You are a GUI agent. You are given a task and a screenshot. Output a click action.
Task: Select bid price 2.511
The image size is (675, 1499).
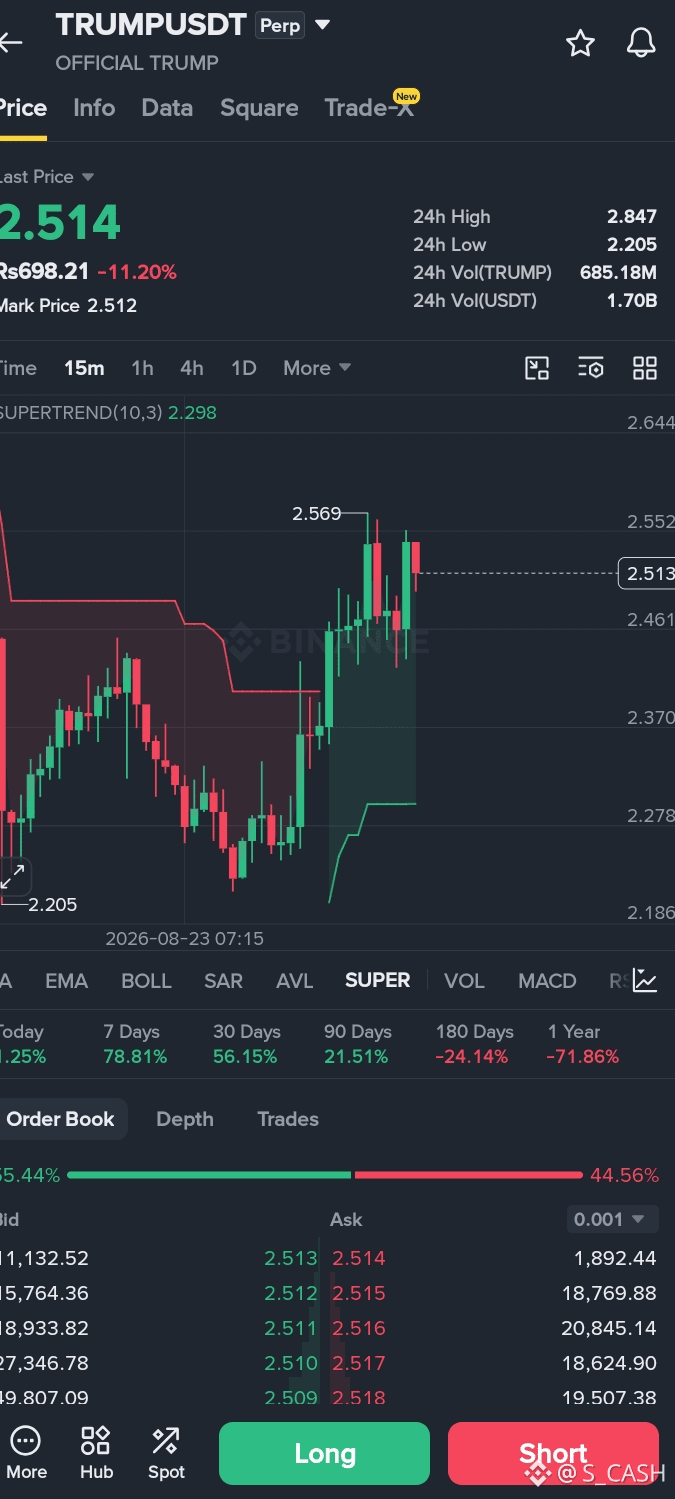291,1328
